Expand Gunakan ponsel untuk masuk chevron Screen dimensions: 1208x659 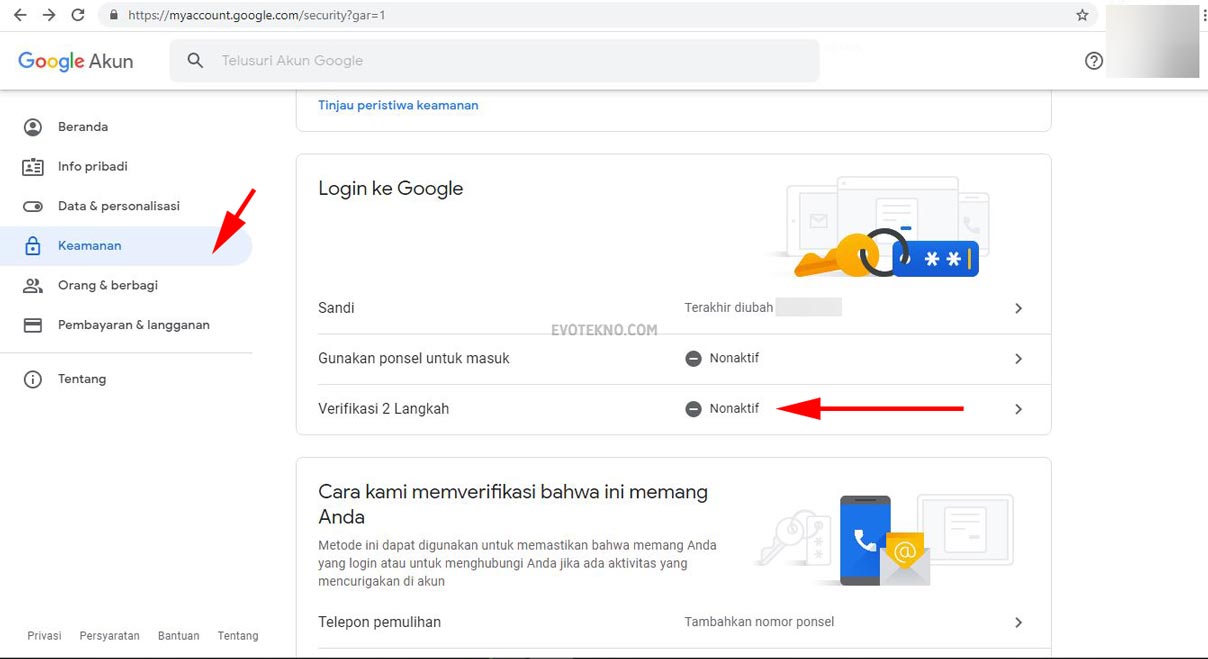(x=1018, y=358)
